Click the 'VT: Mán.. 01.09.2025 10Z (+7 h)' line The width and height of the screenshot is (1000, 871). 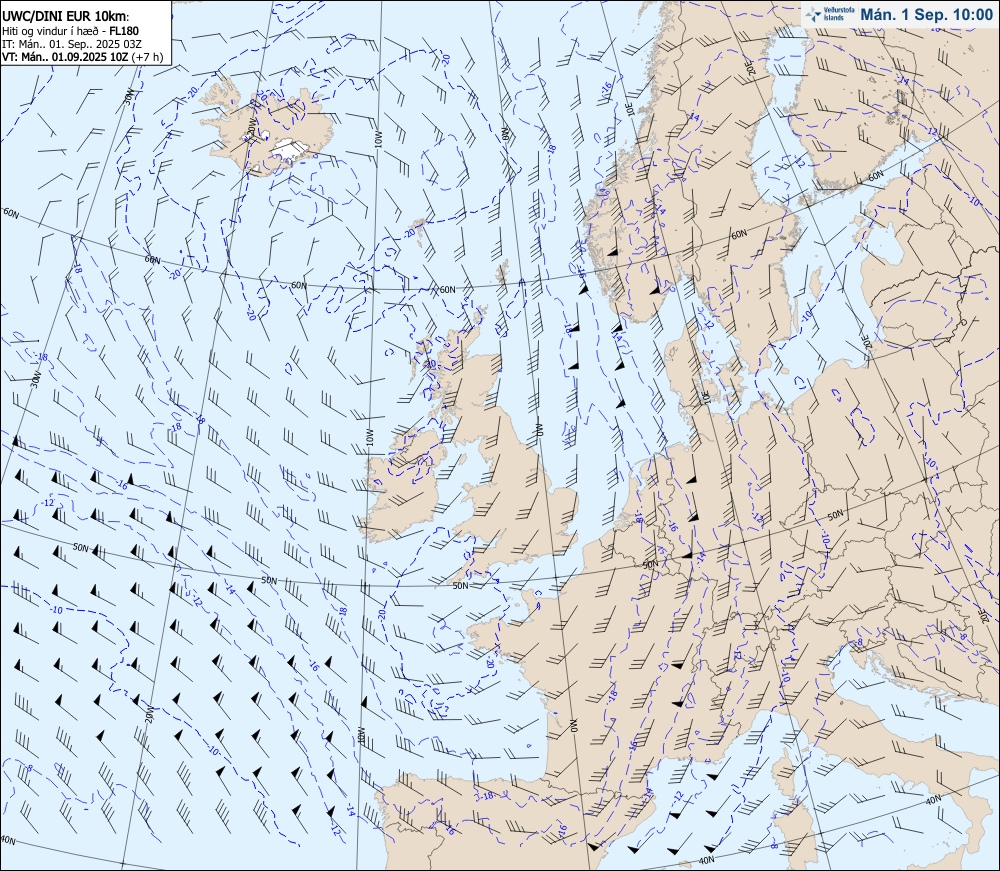coord(82,57)
